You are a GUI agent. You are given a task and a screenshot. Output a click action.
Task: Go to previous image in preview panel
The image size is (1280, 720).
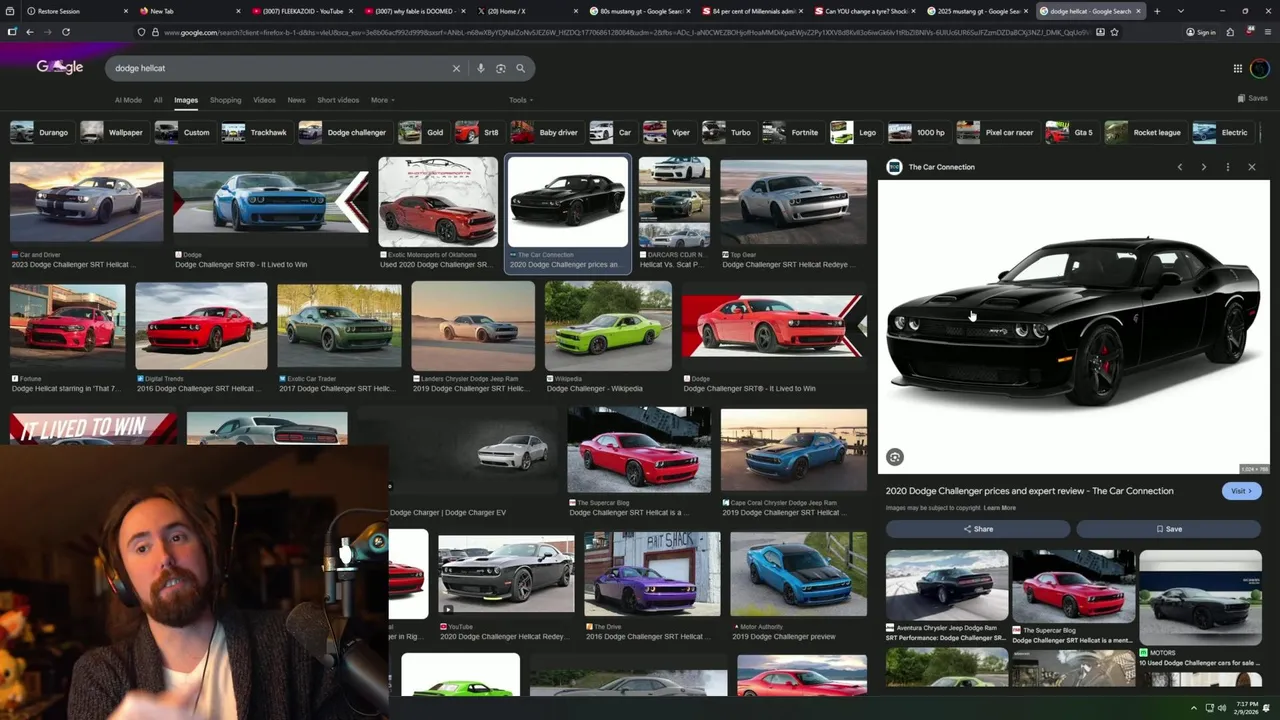click(x=1180, y=167)
